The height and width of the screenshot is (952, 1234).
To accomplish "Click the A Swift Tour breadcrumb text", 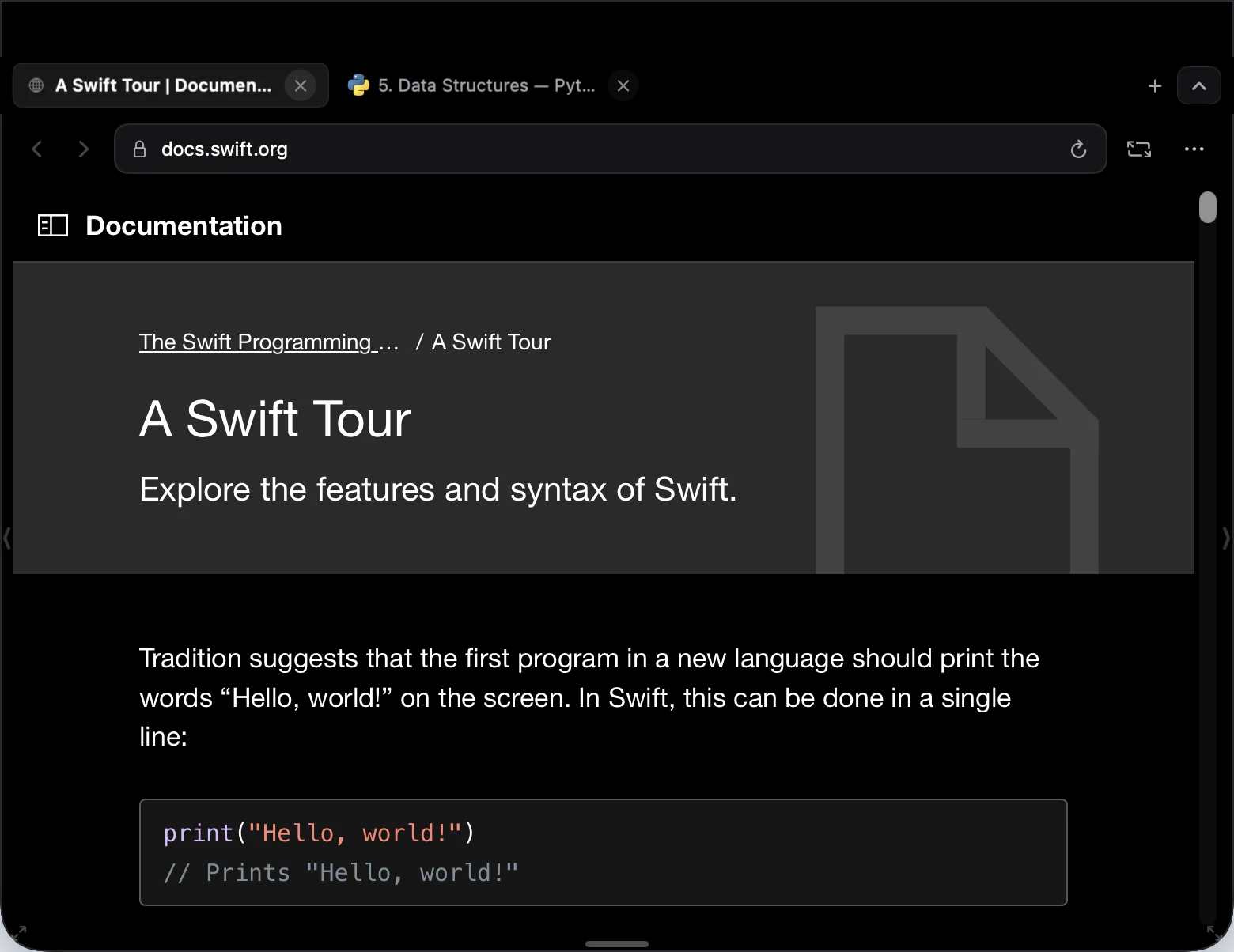I will [490, 342].
